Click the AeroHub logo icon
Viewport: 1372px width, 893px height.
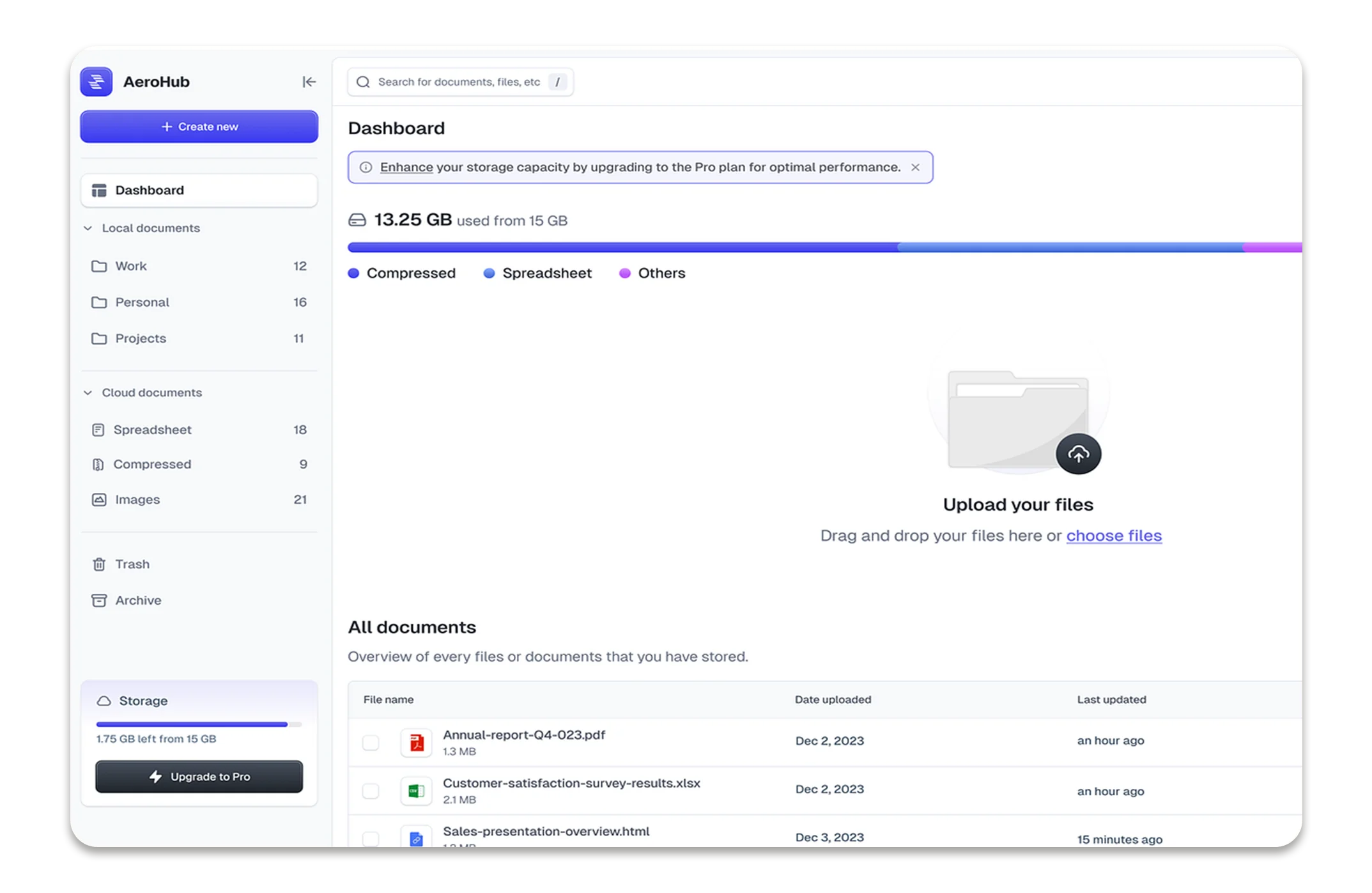96,82
